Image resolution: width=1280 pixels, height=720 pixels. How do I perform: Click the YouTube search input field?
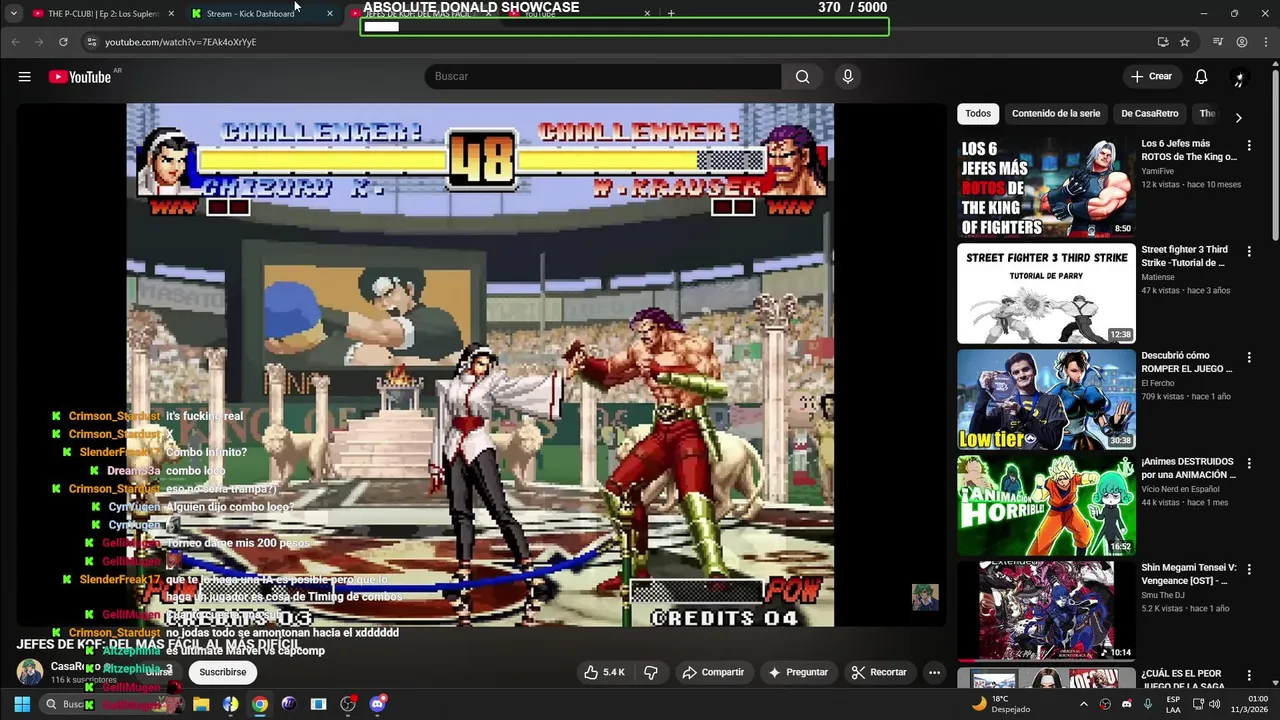tap(603, 77)
